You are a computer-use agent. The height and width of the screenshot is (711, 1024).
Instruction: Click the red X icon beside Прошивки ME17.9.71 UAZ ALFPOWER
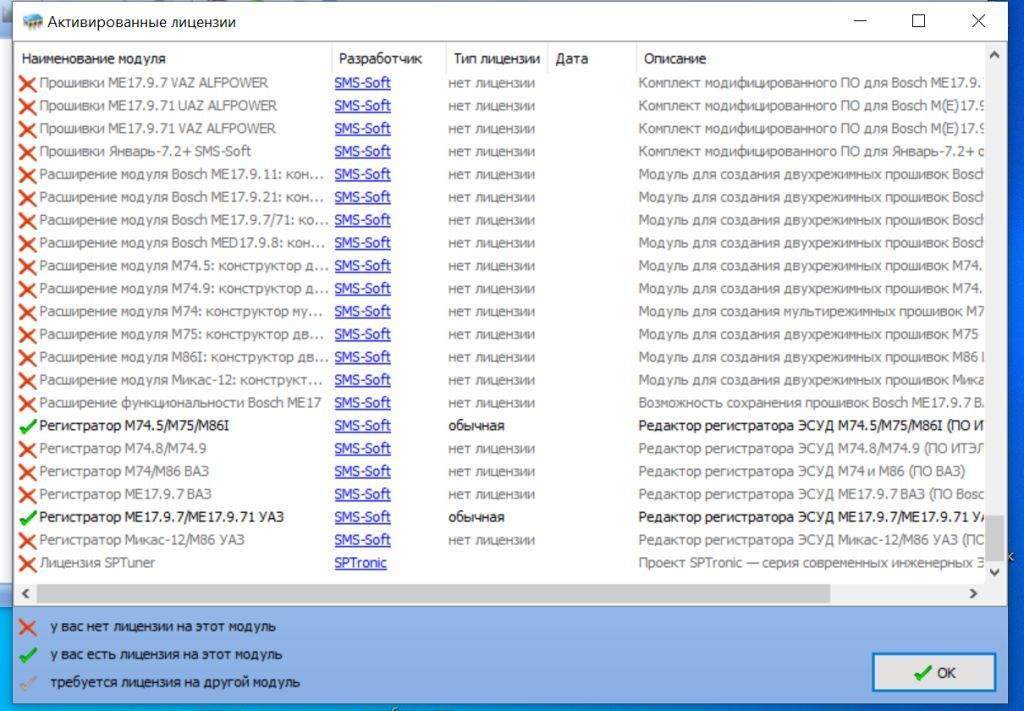27,106
